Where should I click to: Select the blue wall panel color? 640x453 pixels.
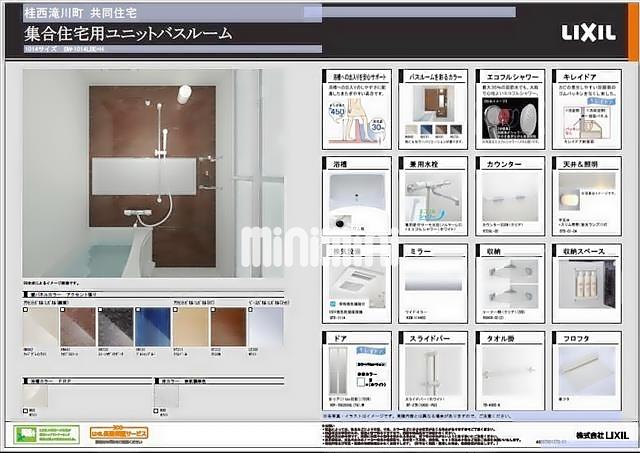point(153,327)
